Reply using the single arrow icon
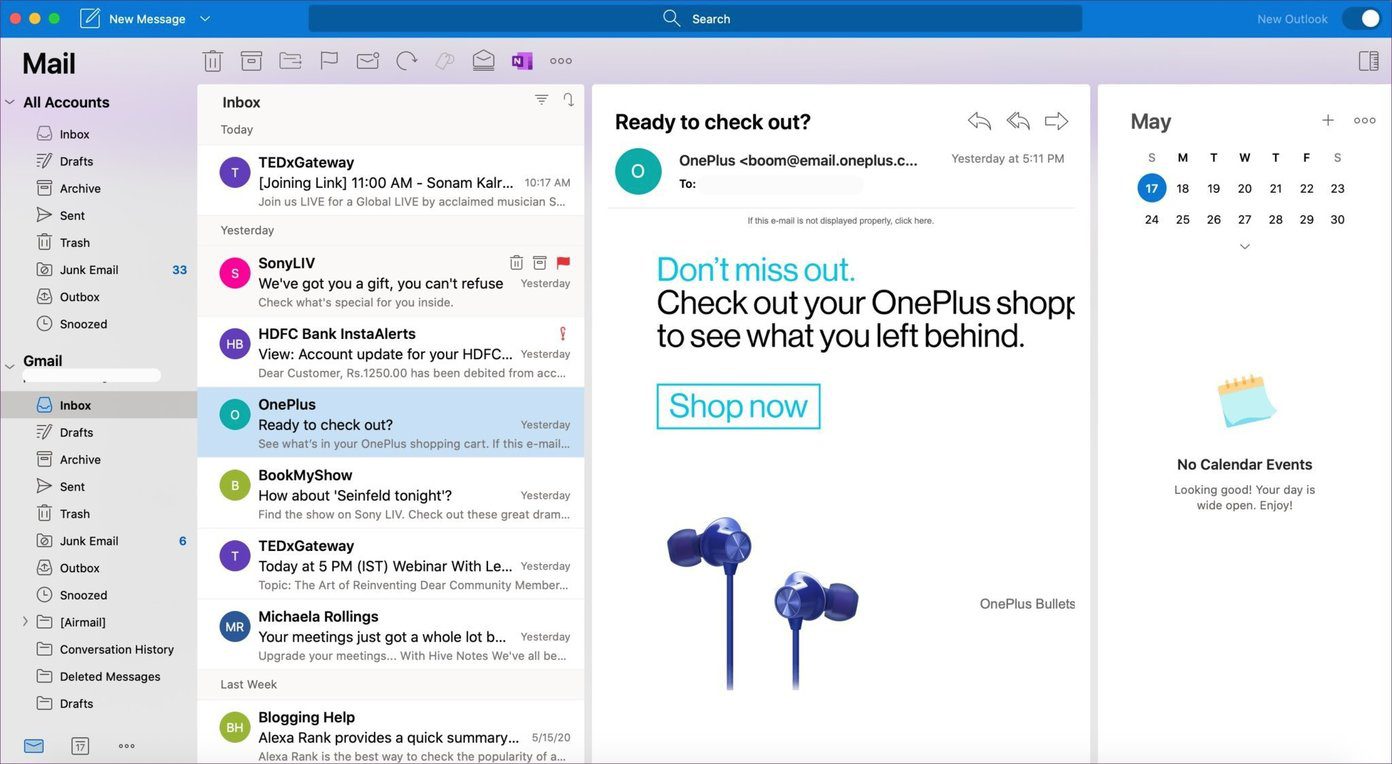 [x=980, y=121]
